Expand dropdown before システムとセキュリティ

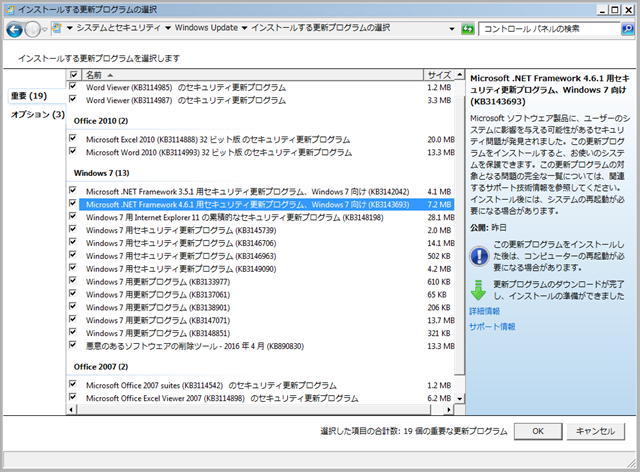click(69, 28)
